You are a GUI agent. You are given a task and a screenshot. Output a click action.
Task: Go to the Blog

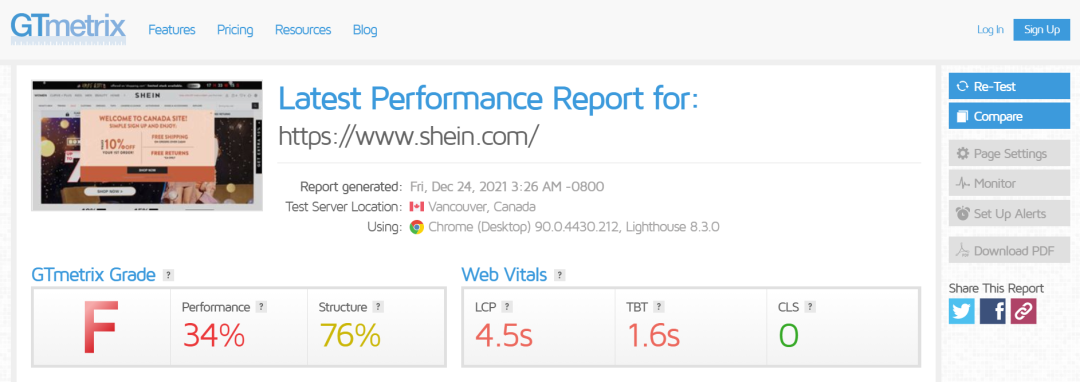[x=365, y=30]
